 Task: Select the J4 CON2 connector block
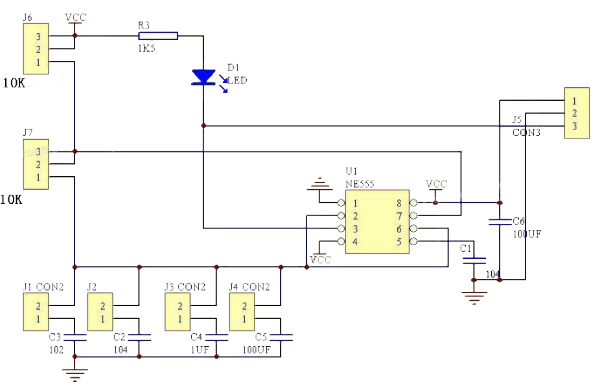point(242,312)
